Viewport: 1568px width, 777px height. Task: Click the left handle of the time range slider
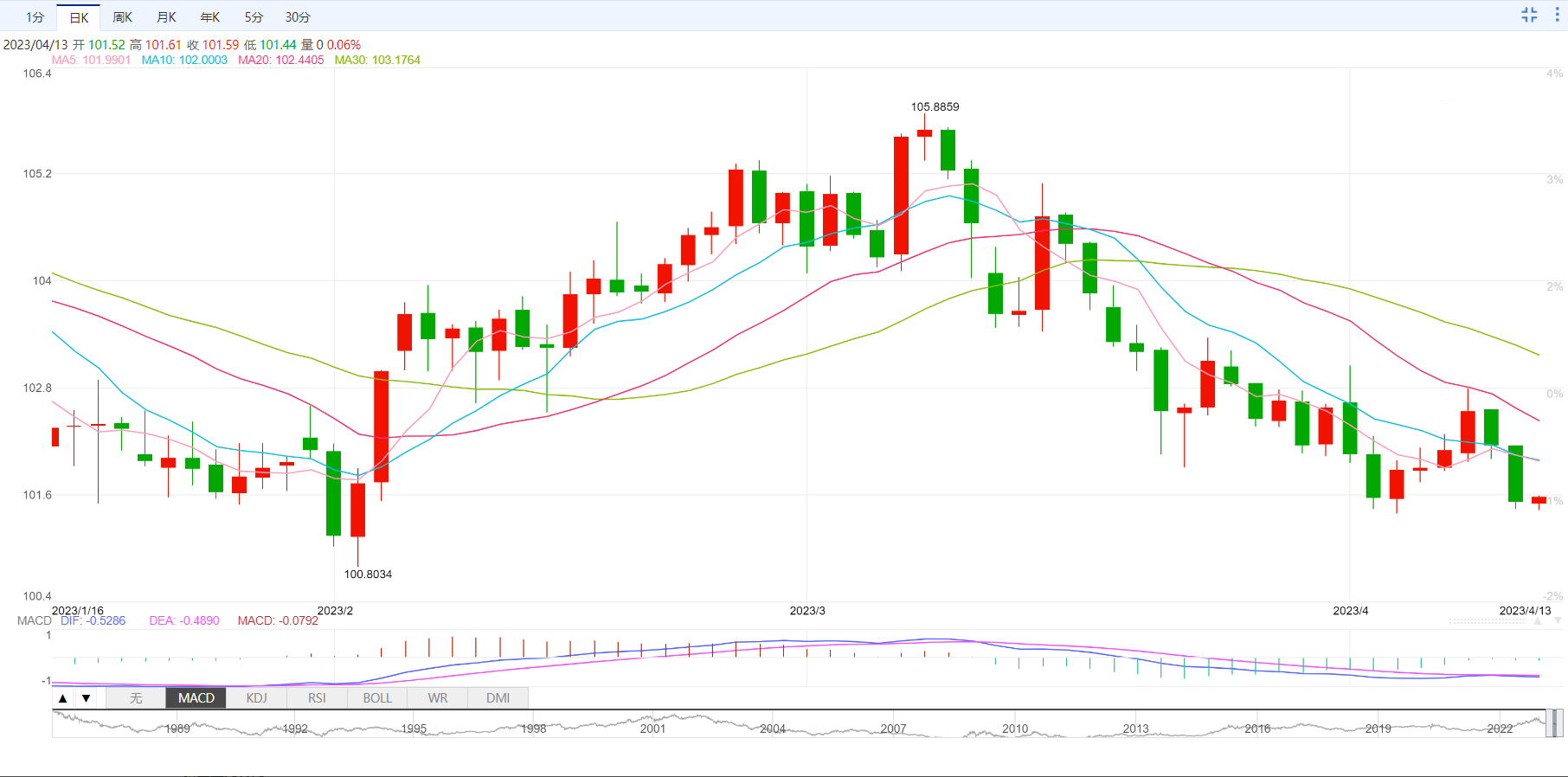tap(1549, 723)
